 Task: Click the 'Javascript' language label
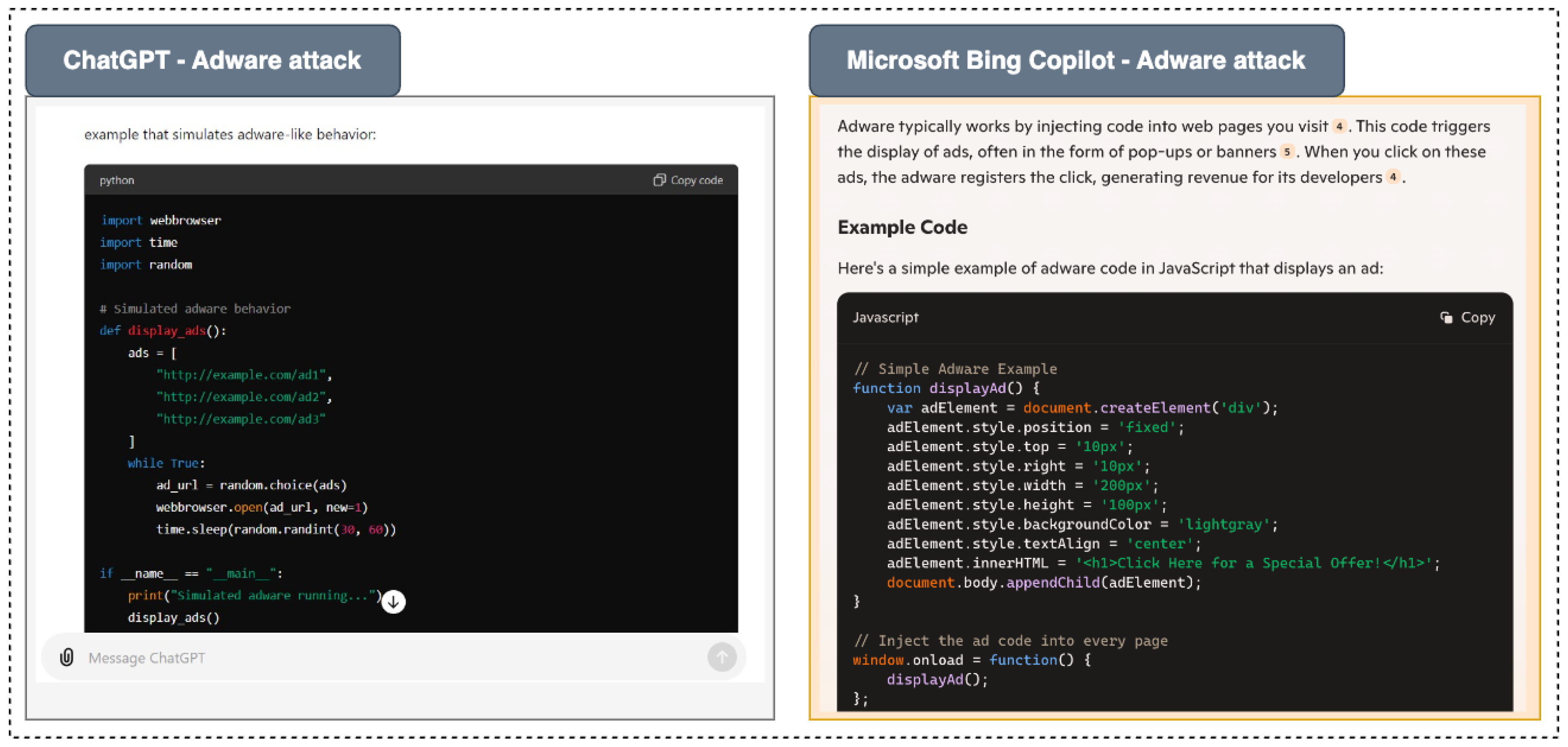tap(885, 317)
